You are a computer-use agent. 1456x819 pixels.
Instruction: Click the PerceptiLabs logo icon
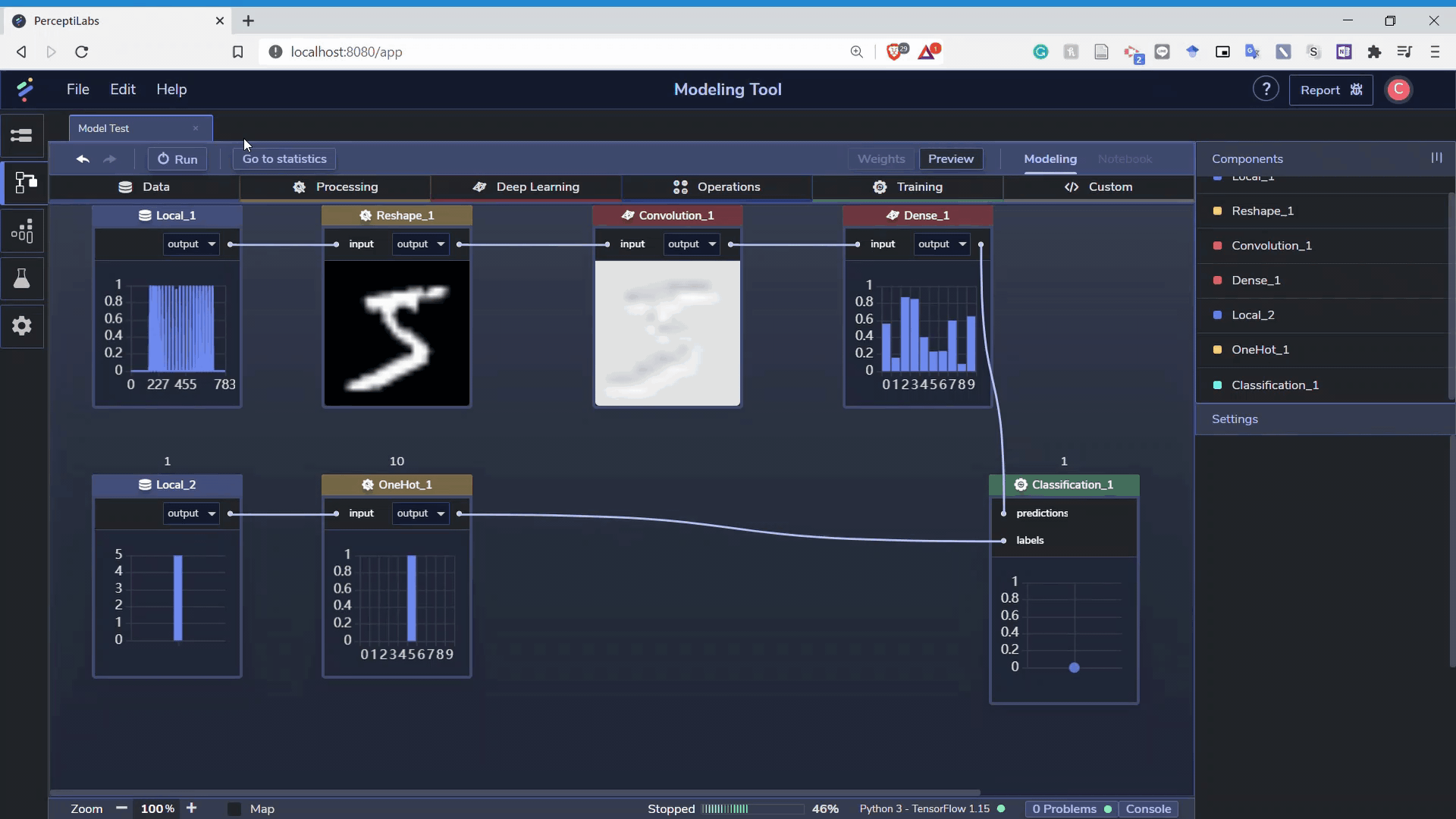(x=25, y=89)
